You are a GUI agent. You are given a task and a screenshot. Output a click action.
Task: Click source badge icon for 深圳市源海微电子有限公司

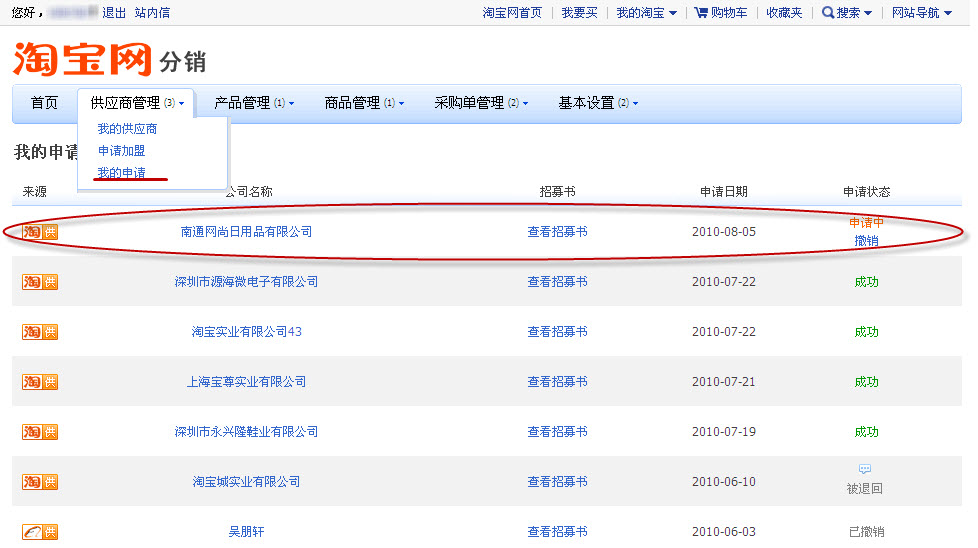(x=40, y=282)
